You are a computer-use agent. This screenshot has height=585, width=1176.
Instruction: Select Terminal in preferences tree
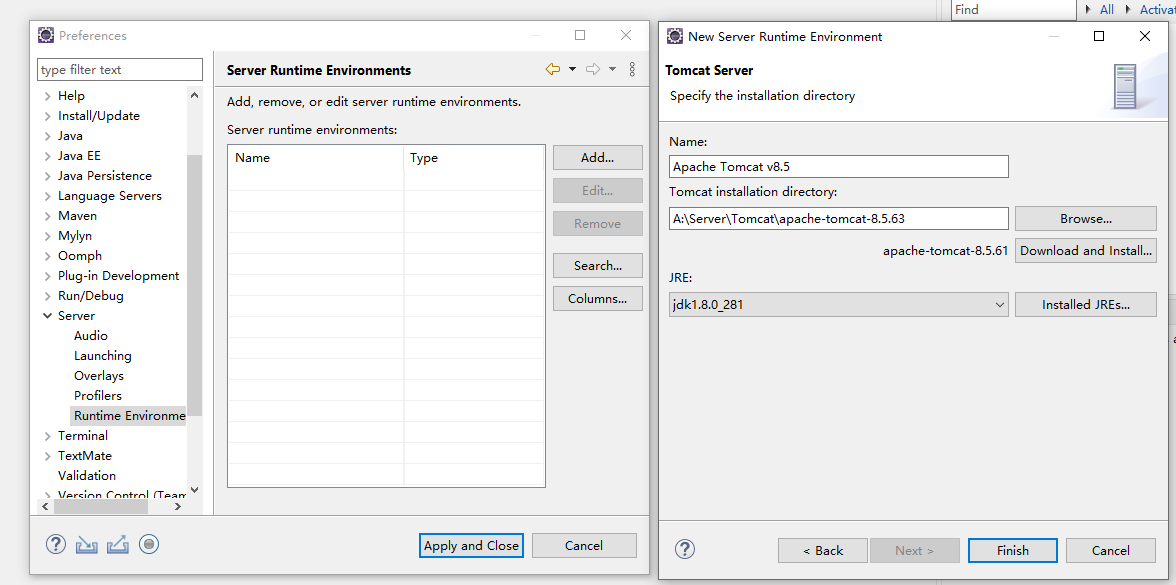(x=82, y=436)
